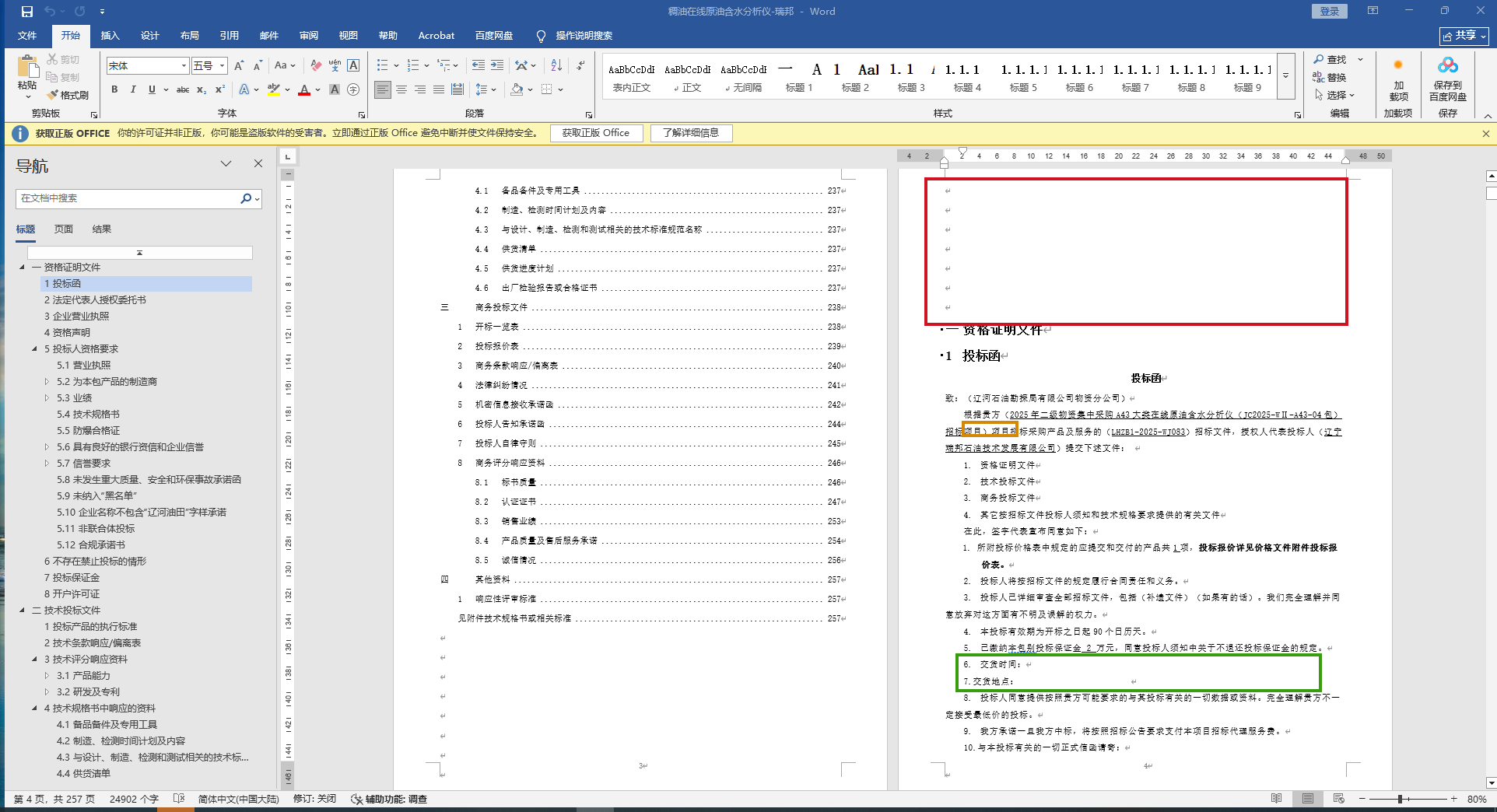This screenshot has width=1497, height=812.
Task: Close the navigation pane with the X
Action: click(x=258, y=163)
